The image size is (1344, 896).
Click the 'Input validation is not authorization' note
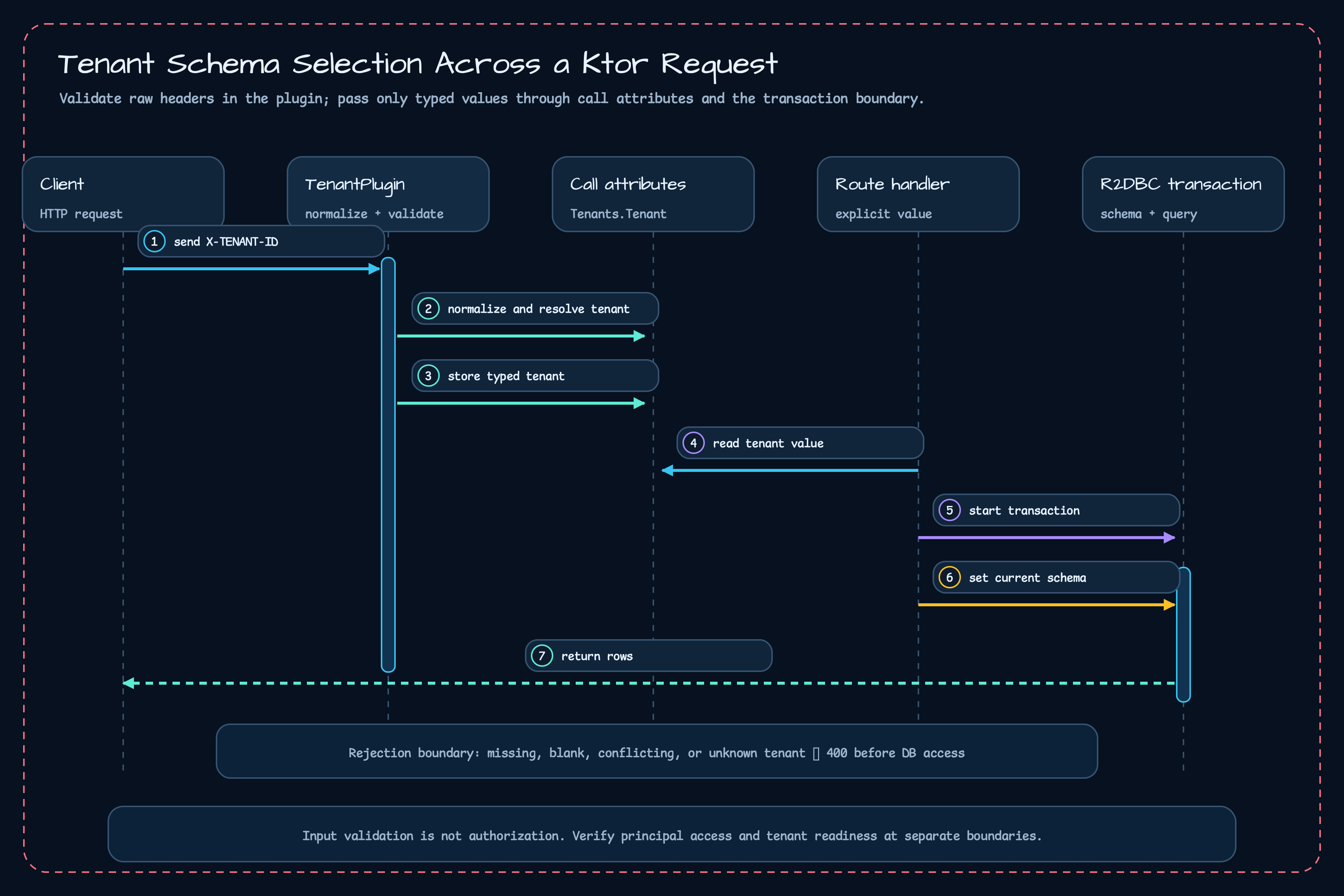[x=671, y=834]
